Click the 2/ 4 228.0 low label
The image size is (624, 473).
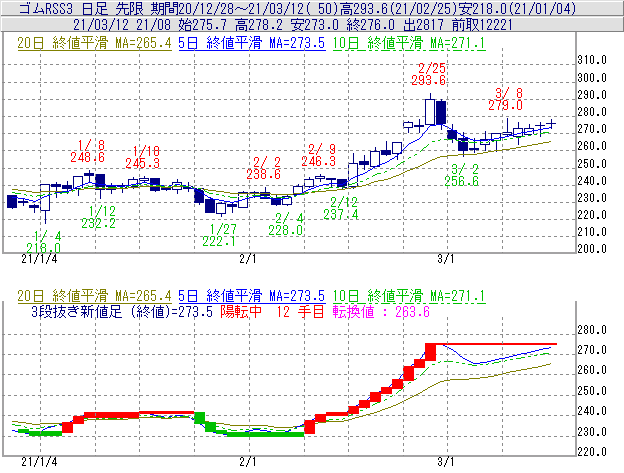tap(285, 224)
